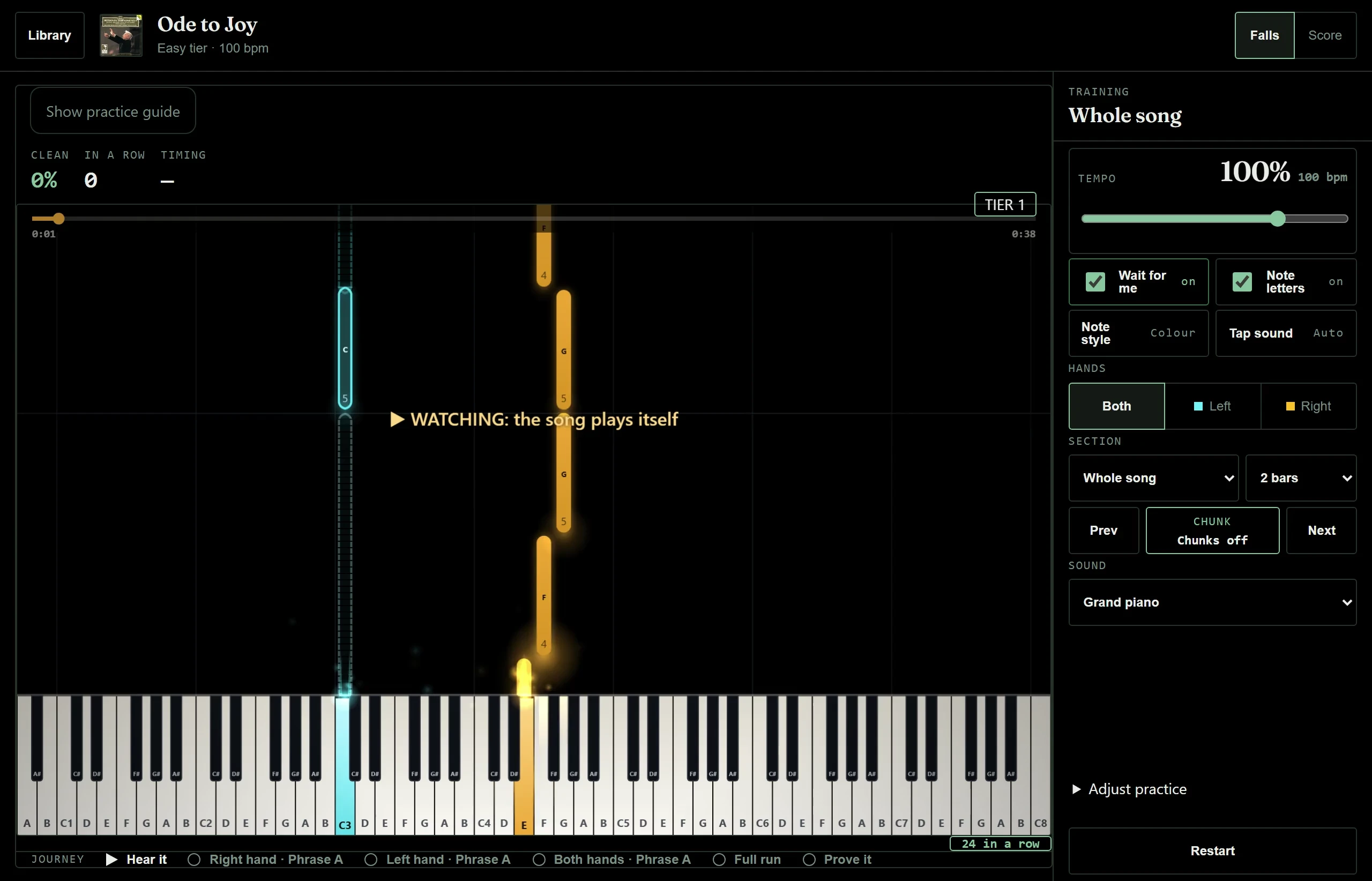Expand the Adjust practice section
Viewport: 1372px width, 881px height.
pos(1129,789)
